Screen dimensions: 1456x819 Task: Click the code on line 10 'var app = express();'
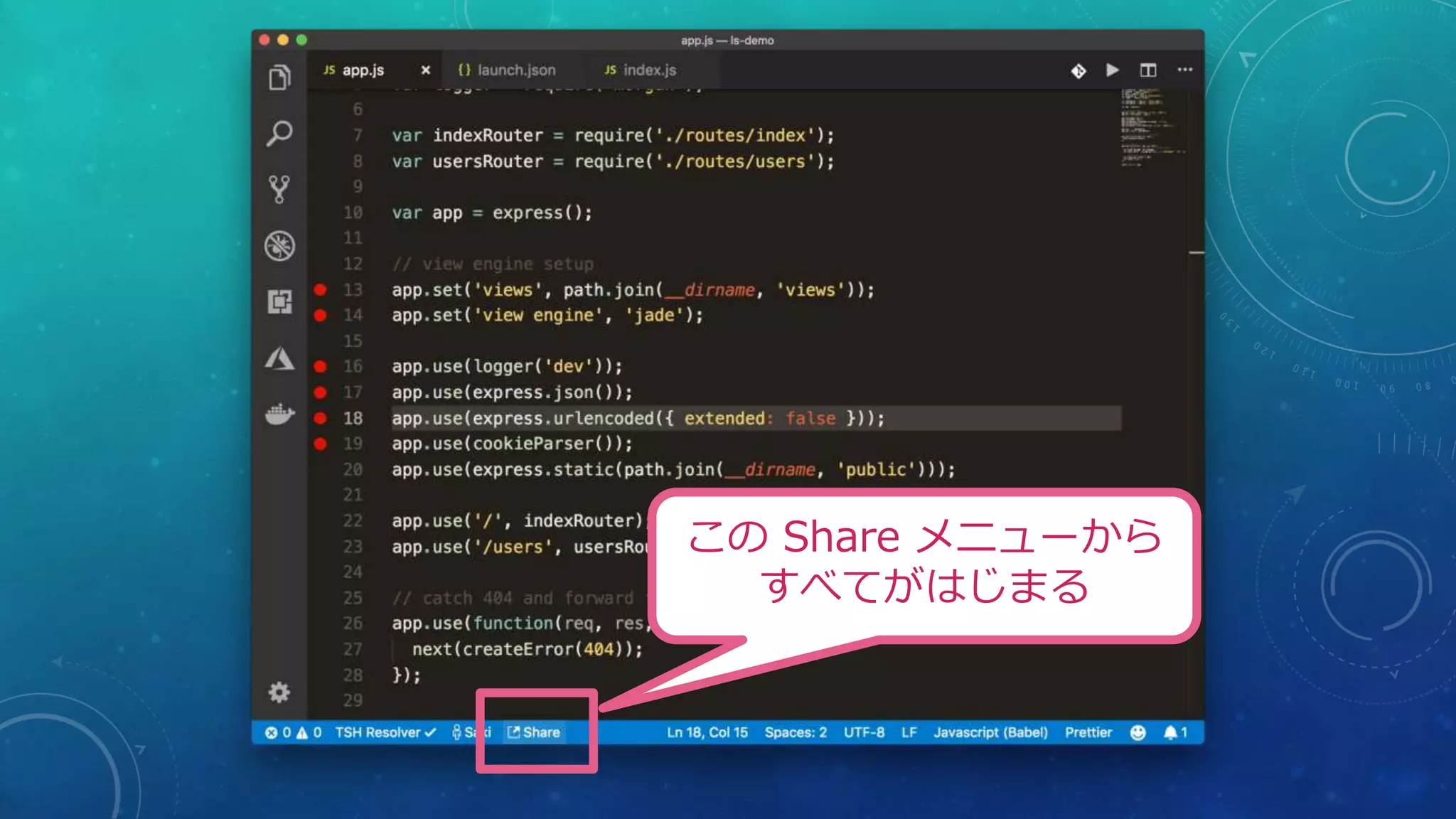[491, 213]
